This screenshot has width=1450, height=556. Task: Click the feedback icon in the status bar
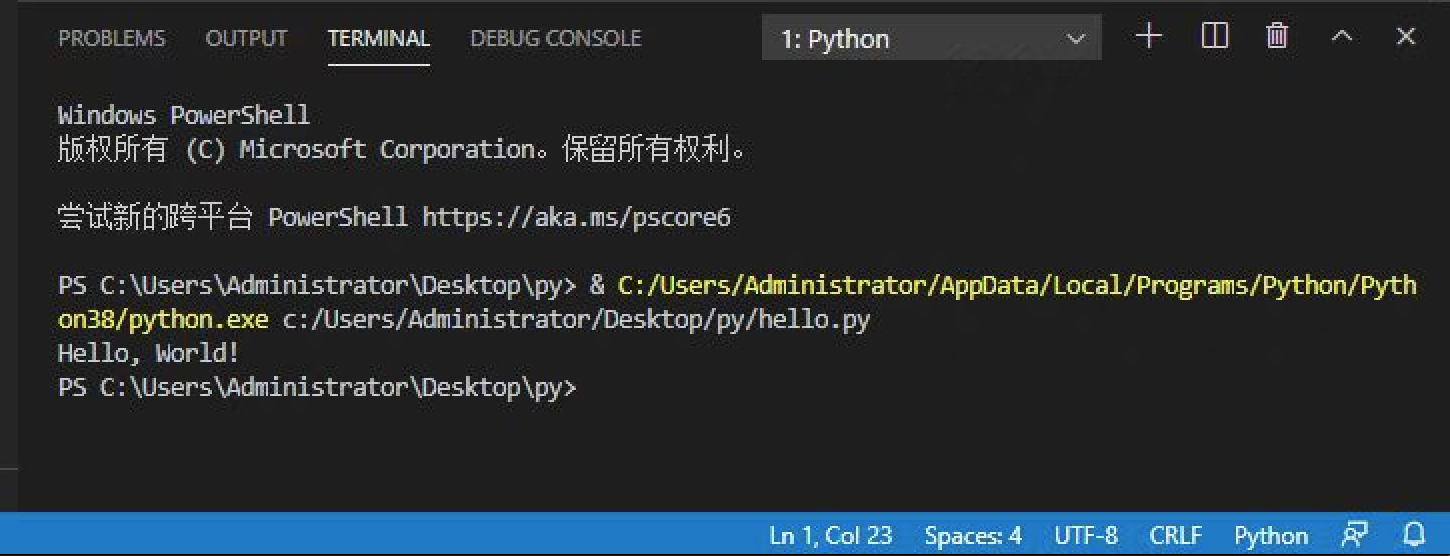[1355, 534]
